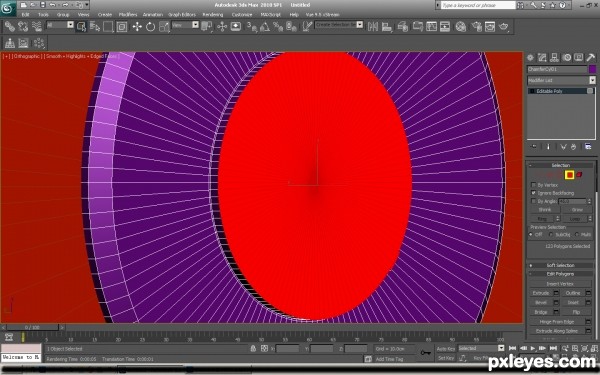Select the Element sub-object level icon

coord(579,175)
